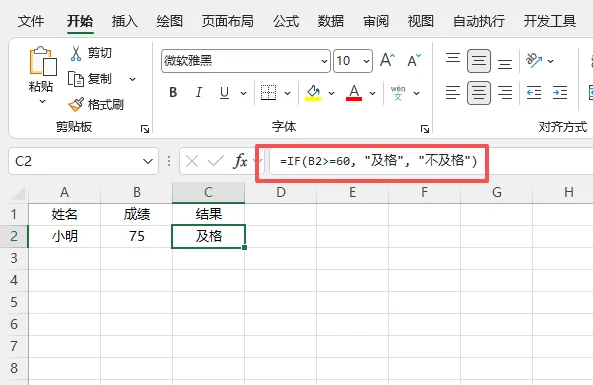Expand the phonetic guide dropdown arrow

(416, 93)
